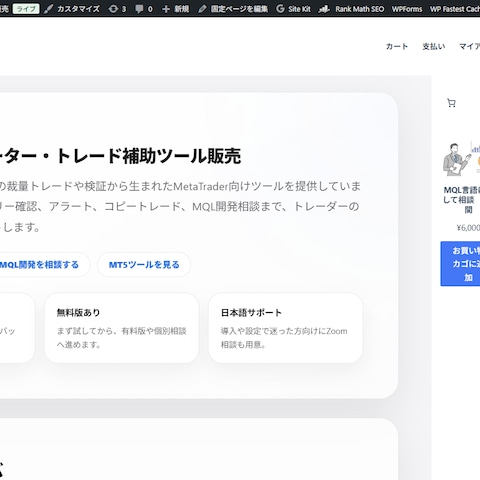
Task: Open Rank Math SEO menu
Action: (x=351, y=9)
